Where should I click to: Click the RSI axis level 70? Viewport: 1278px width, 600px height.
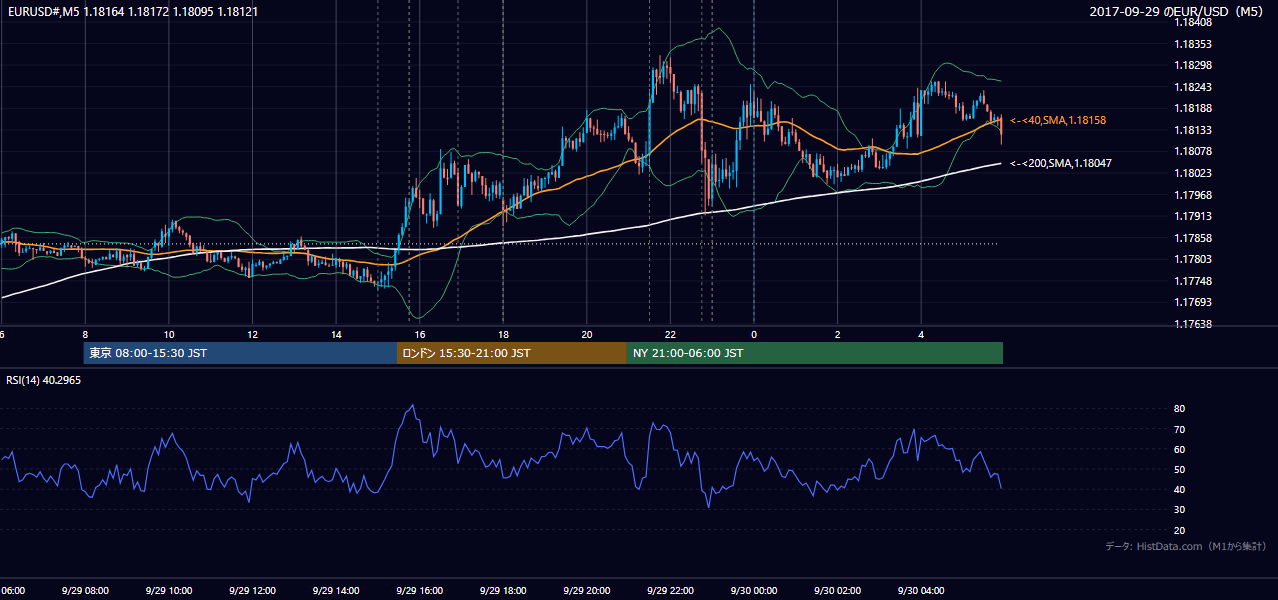(x=1180, y=429)
